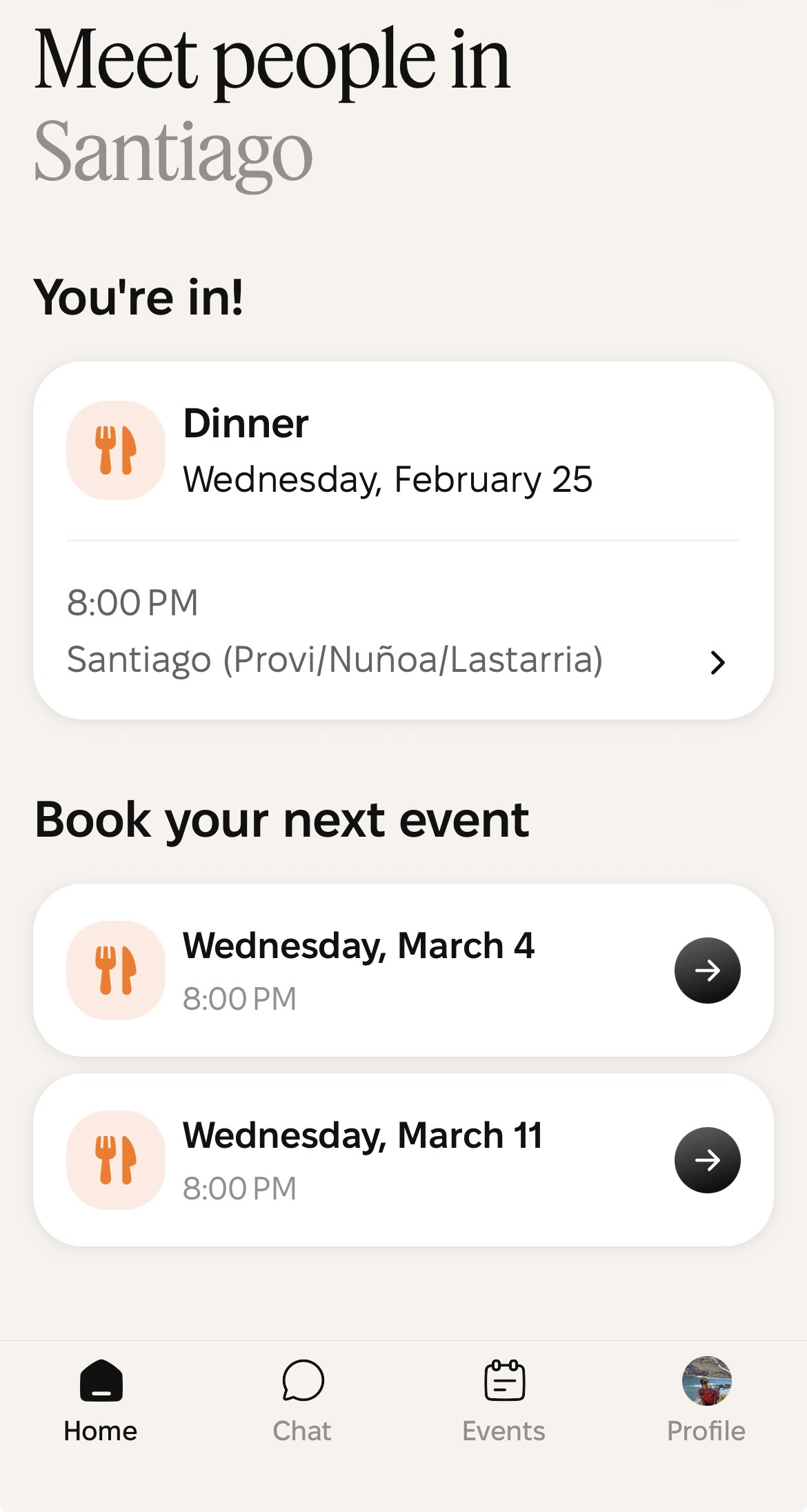Open the Wednesday, February 25 dinner booking

pos(387,479)
